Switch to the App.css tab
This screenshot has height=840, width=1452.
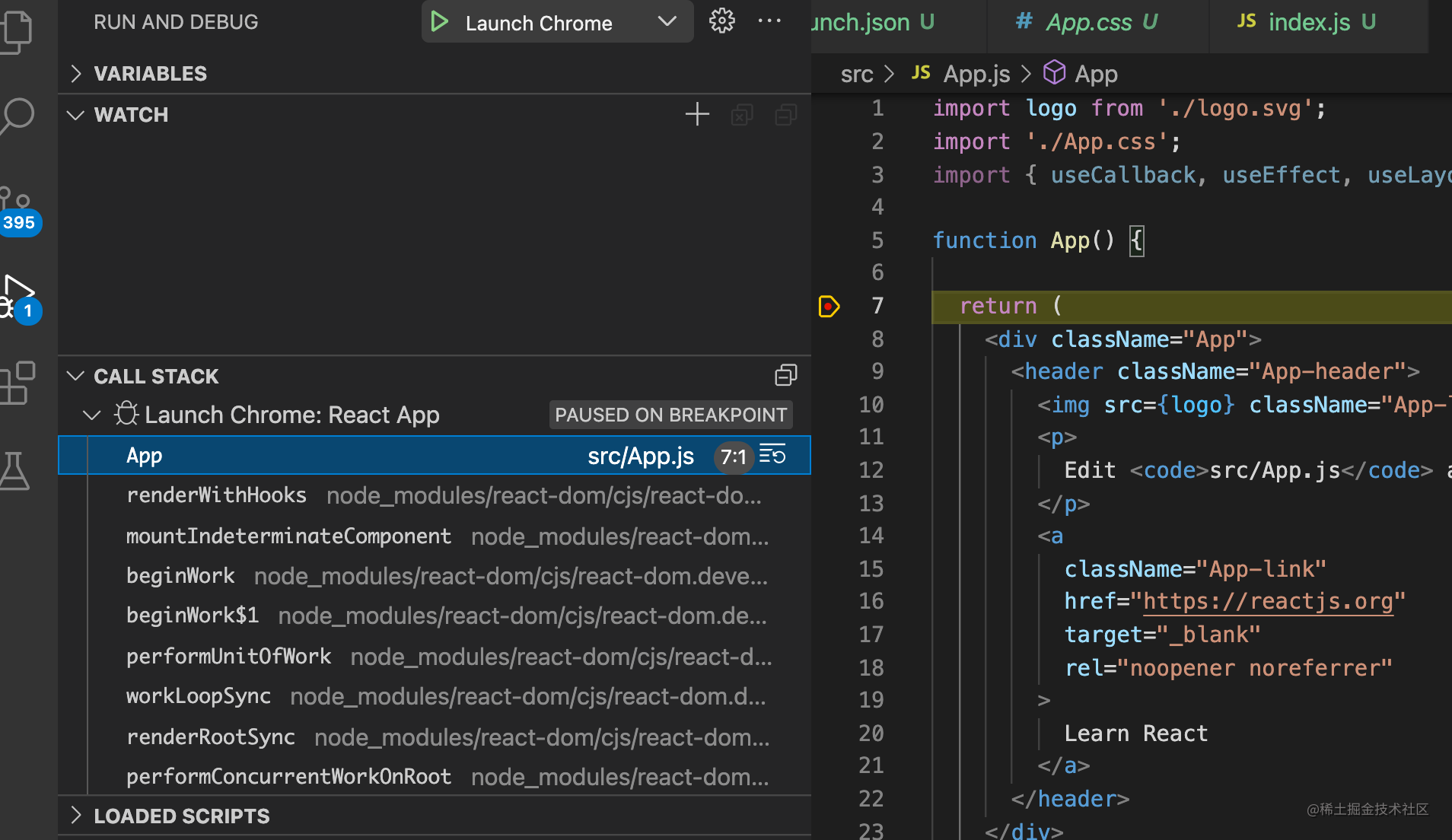point(1087,23)
